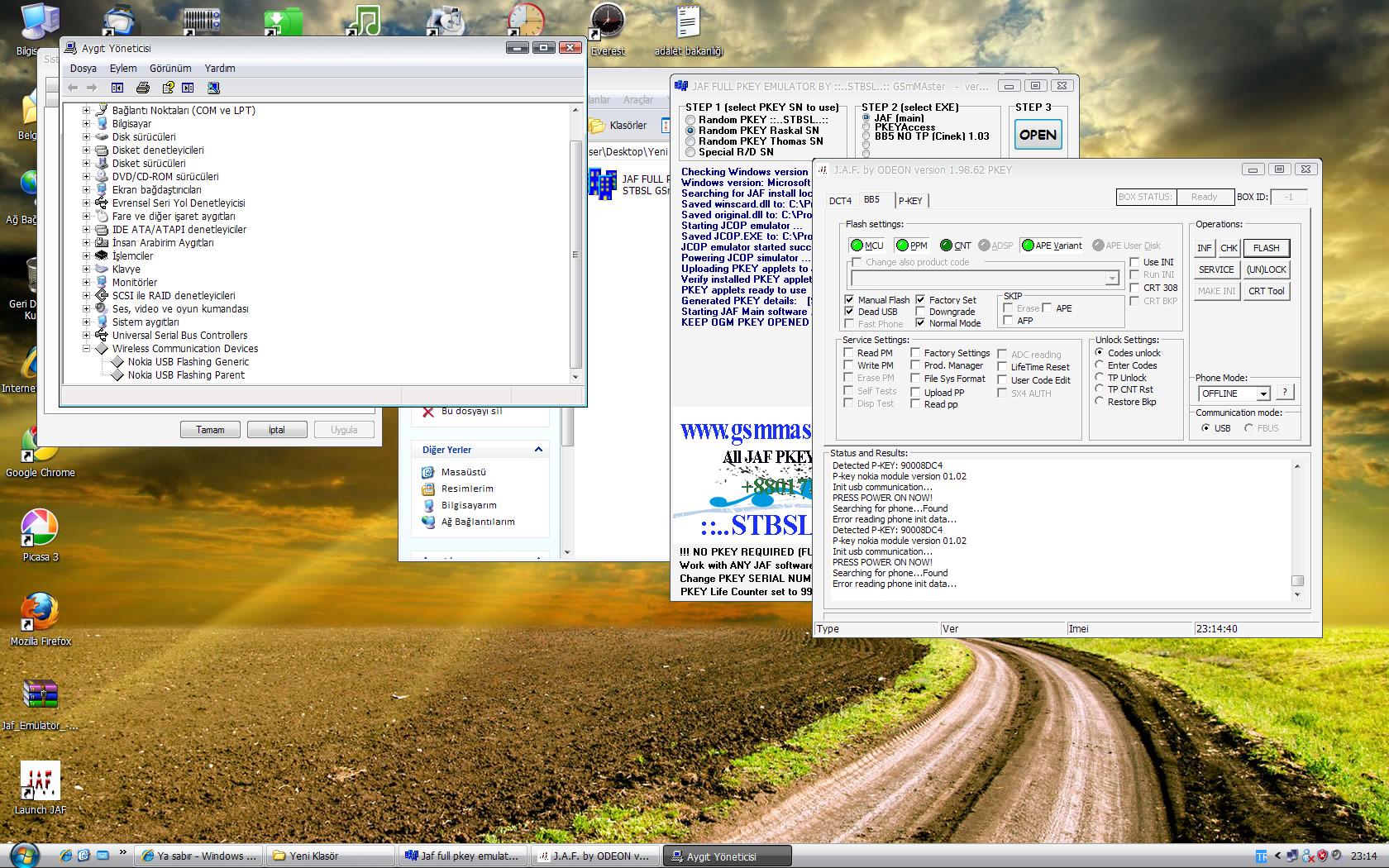Expand Bağlantı Noktaları (COM ve LPT) node
This screenshot has height=868, width=1389.
86,110
